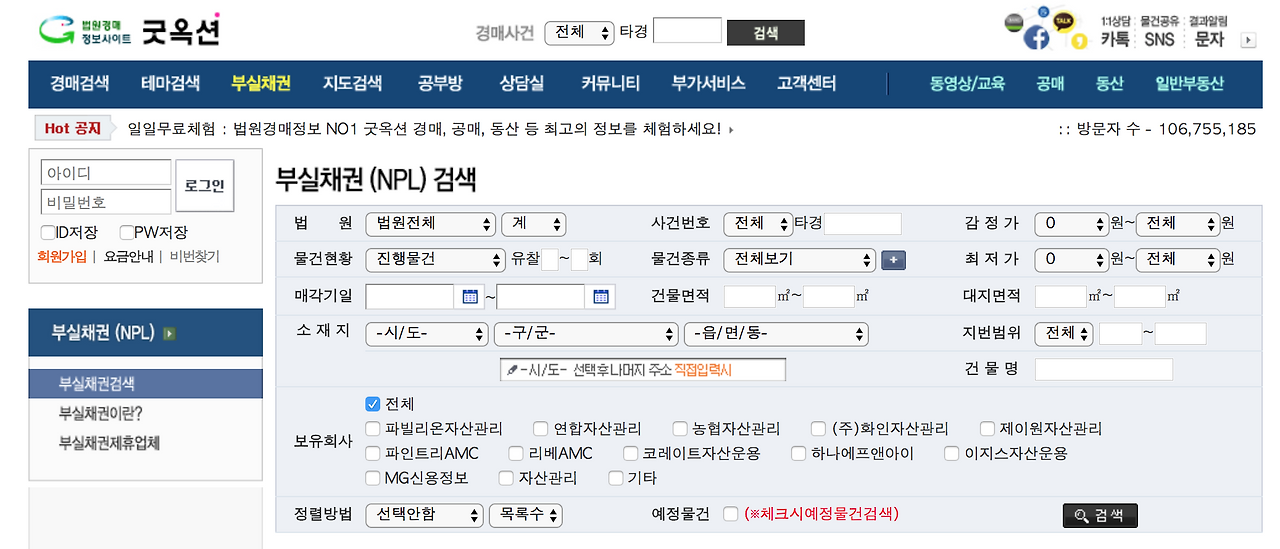Open calendar for 매각기일 start date
Screen dimensions: 1280x549
tap(470, 296)
